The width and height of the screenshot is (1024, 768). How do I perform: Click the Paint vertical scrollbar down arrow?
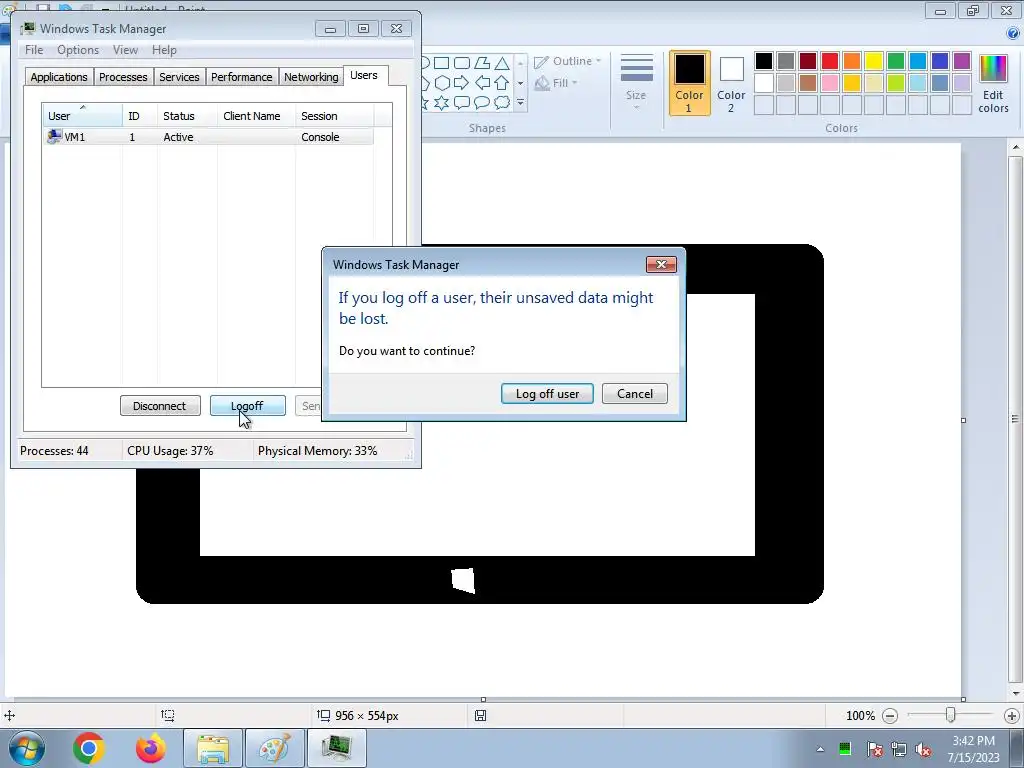click(1016, 693)
